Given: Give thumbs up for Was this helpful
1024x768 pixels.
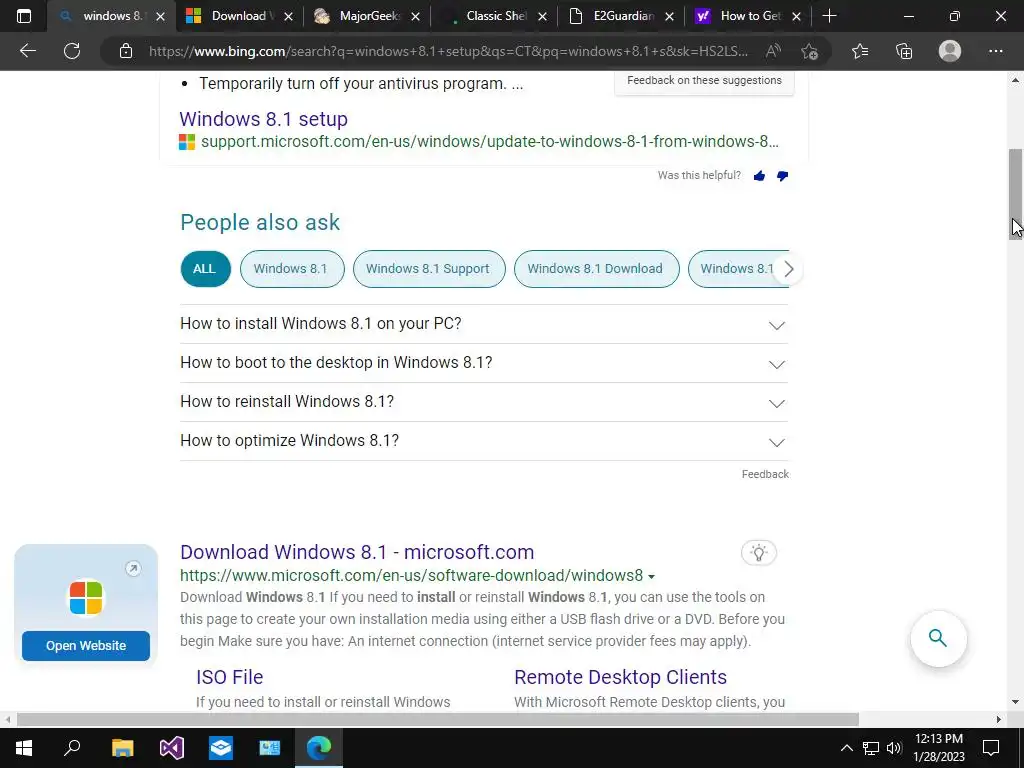Looking at the screenshot, I should point(759,176).
